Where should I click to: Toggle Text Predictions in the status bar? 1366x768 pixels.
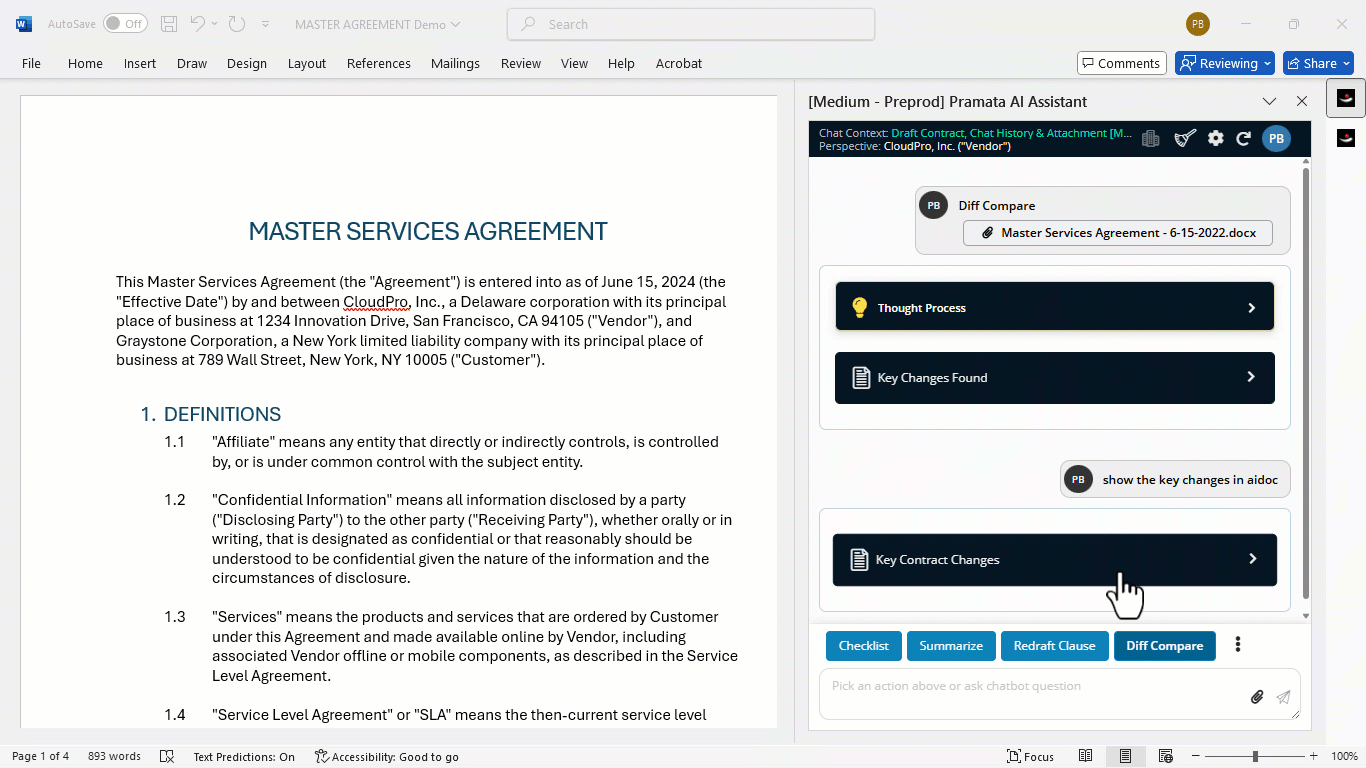coord(244,756)
